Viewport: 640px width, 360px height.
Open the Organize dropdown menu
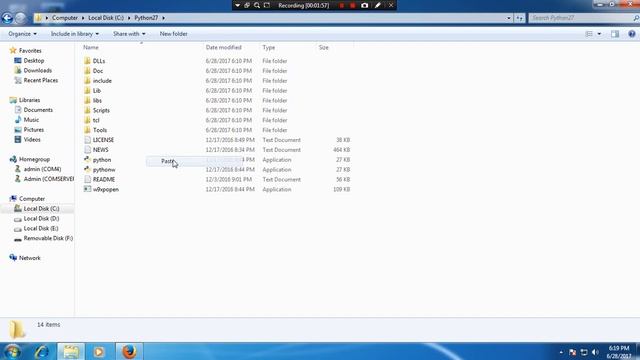tap(22, 34)
